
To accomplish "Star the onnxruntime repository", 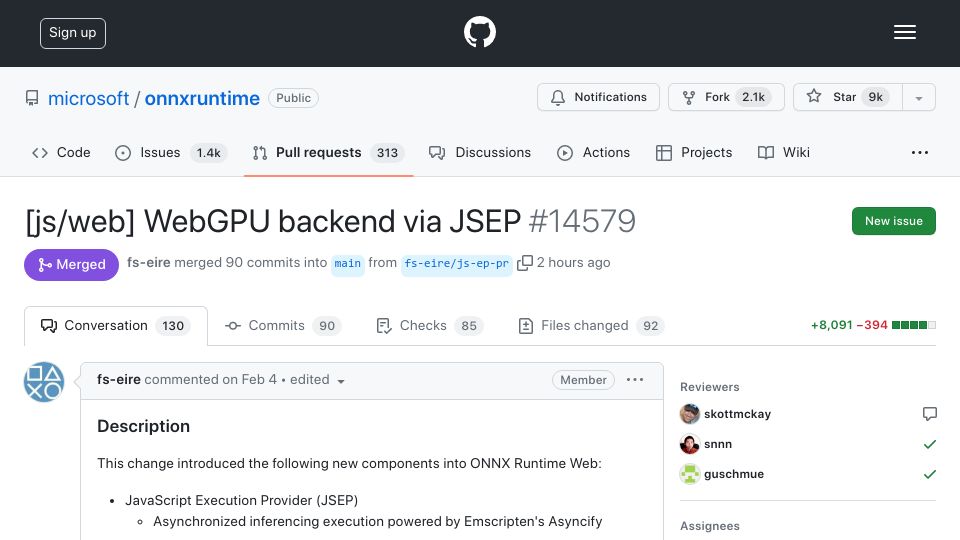I will point(847,97).
